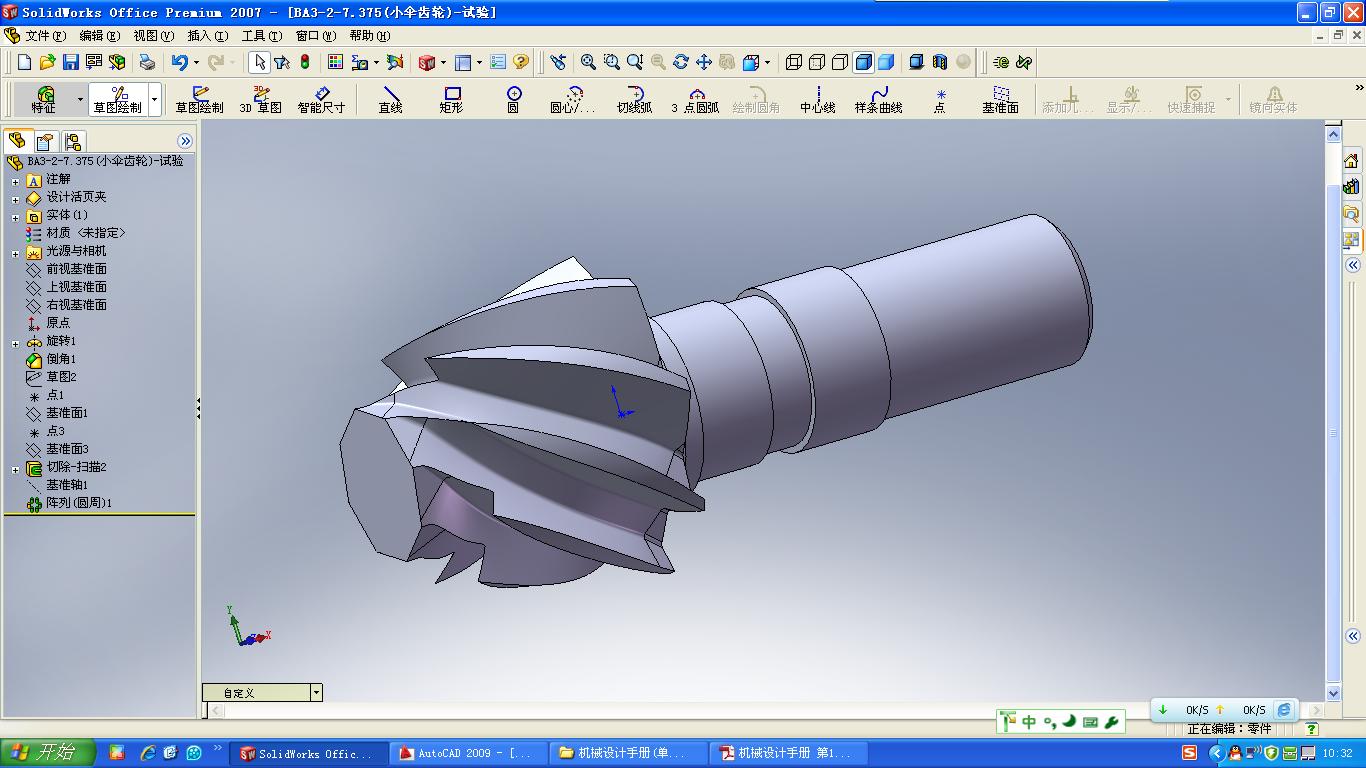Select the 圆 circle tool
The height and width of the screenshot is (768, 1366).
(x=513, y=99)
